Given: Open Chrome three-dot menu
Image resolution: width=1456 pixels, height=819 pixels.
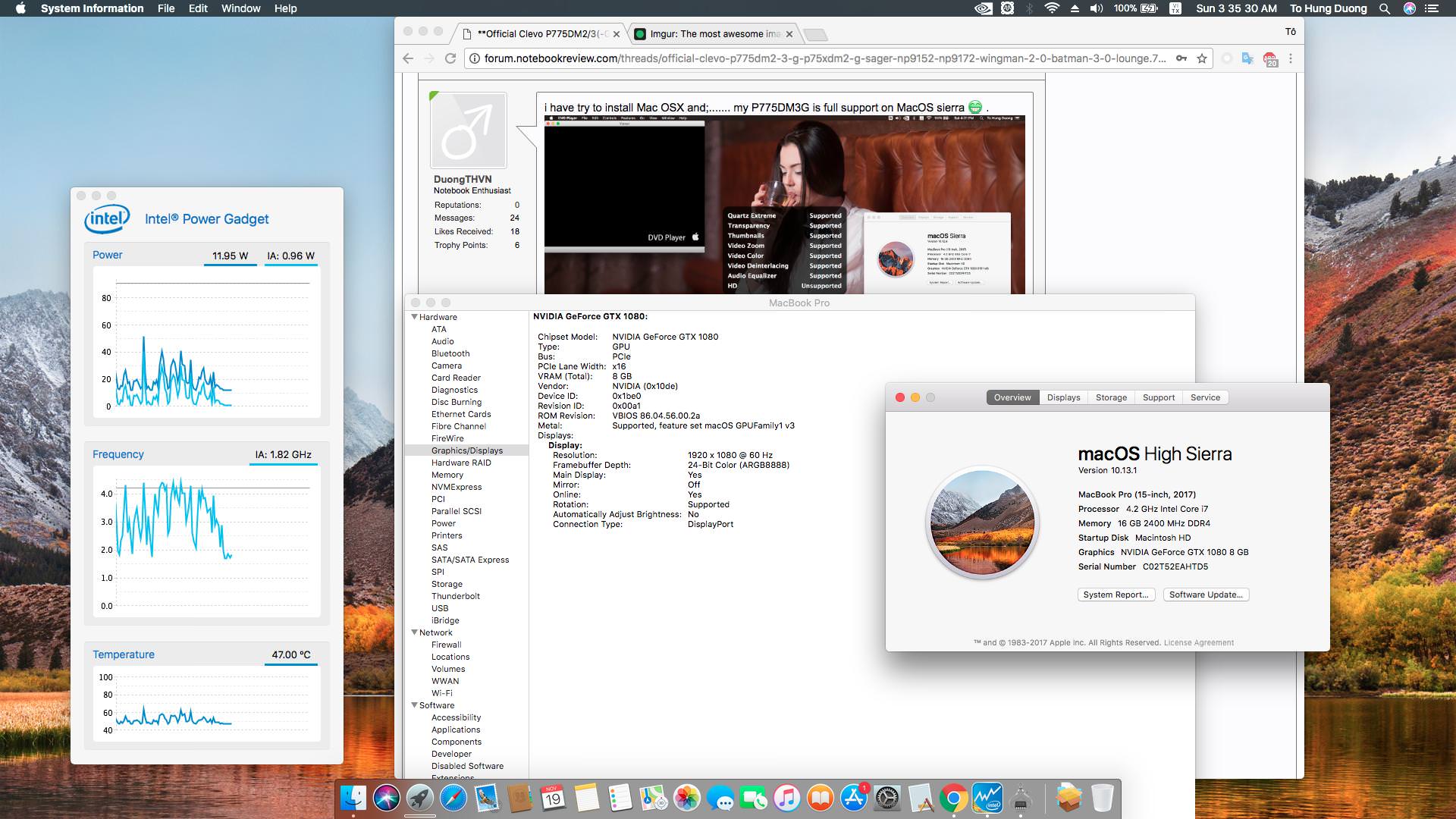Looking at the screenshot, I should point(1291,58).
